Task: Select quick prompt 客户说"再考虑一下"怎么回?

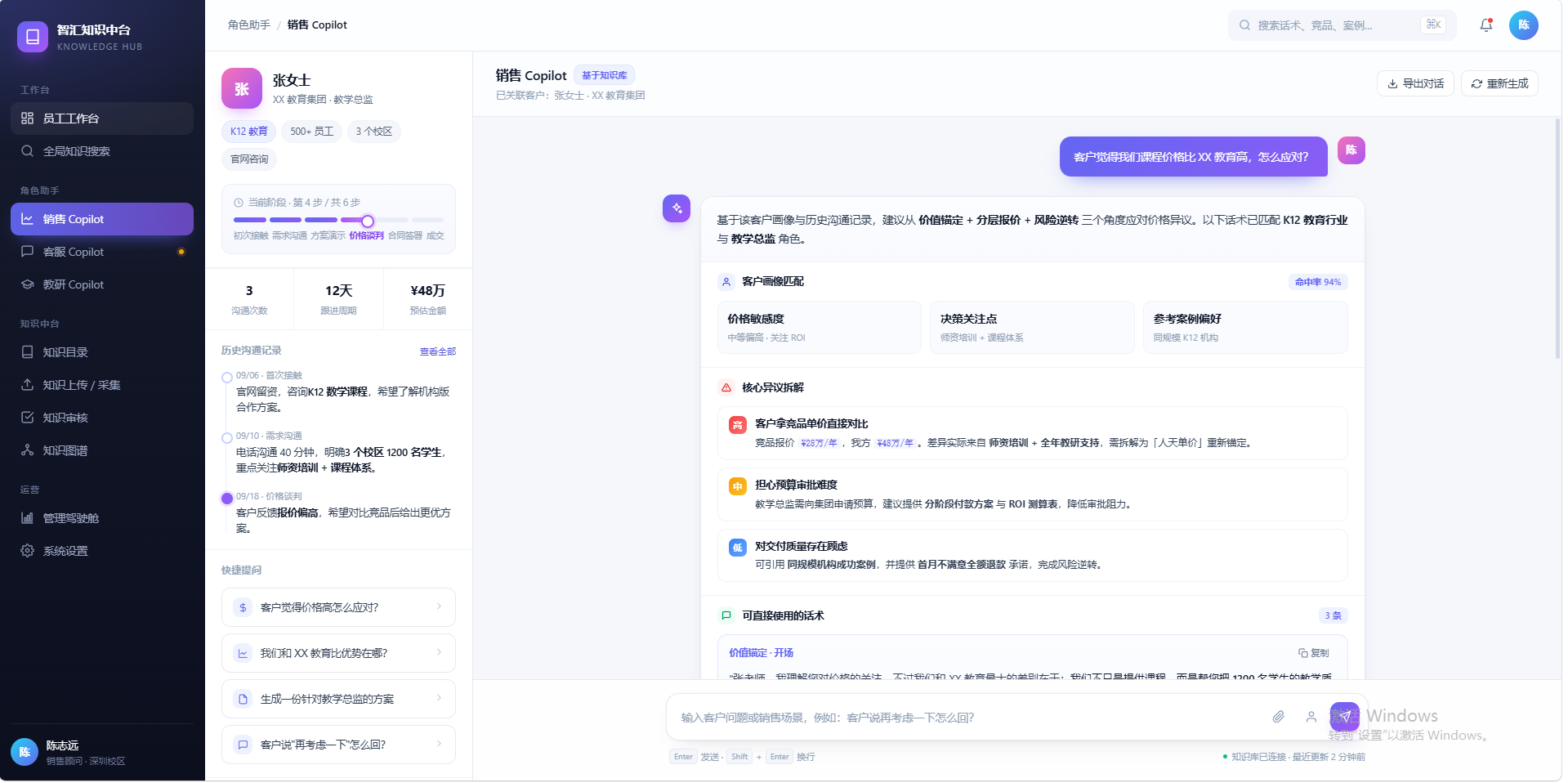Action: tap(338, 745)
